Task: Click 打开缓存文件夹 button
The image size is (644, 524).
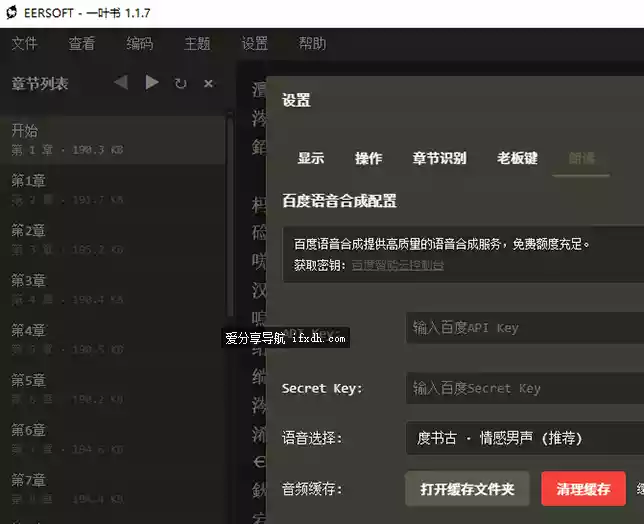Action: coord(467,489)
